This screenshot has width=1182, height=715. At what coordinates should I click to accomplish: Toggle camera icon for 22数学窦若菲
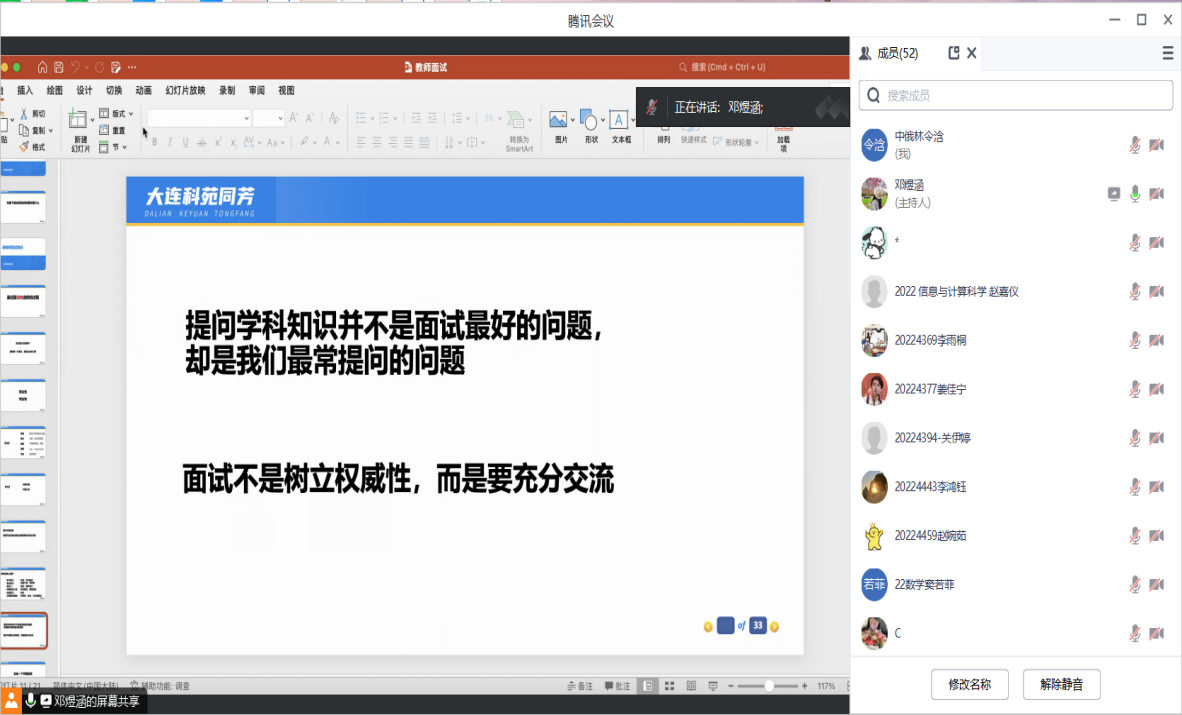[x=1156, y=585]
